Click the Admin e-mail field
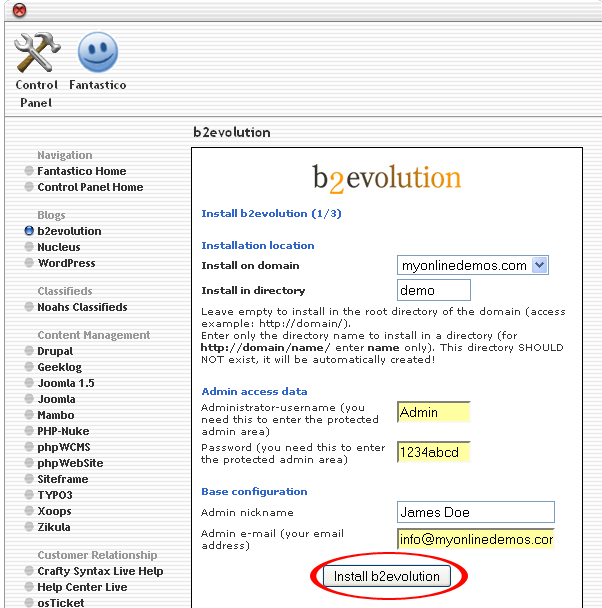602x608 pixels. point(476,539)
